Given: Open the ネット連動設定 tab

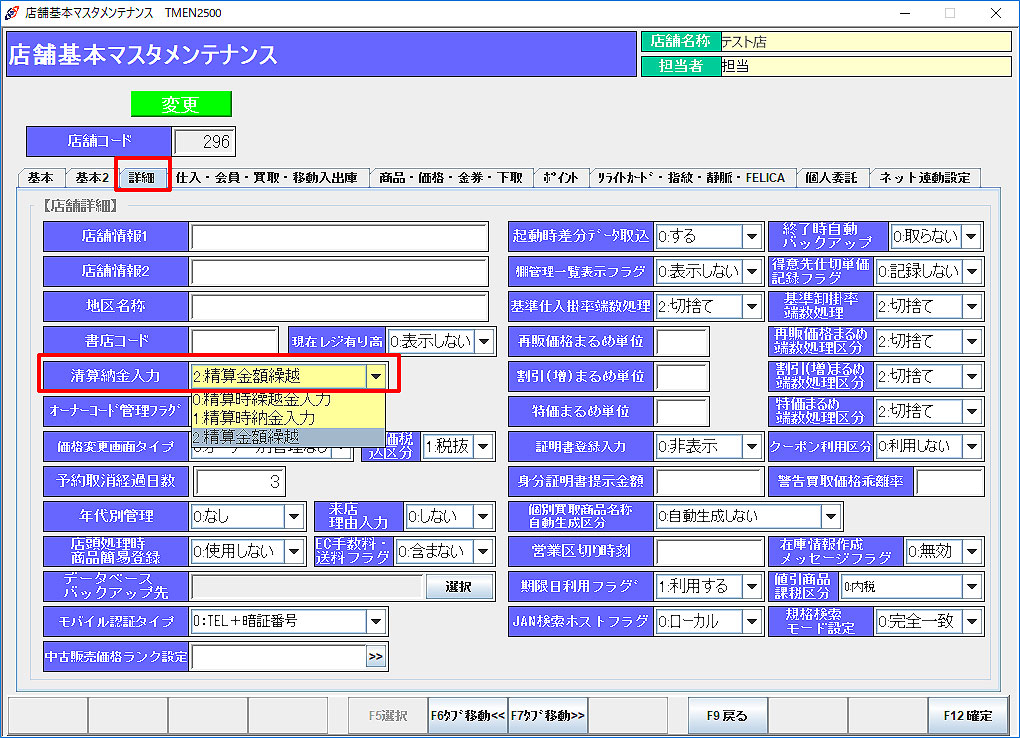Looking at the screenshot, I should click(925, 178).
